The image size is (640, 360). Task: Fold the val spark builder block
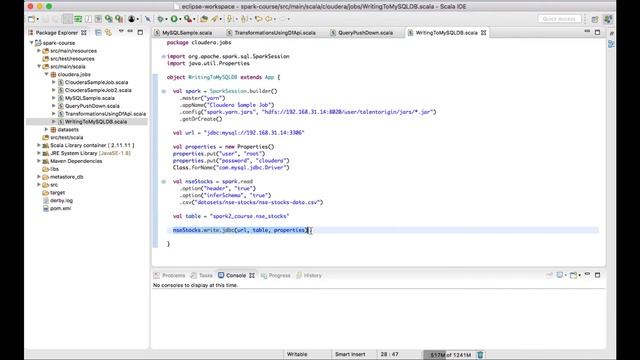pos(164,91)
